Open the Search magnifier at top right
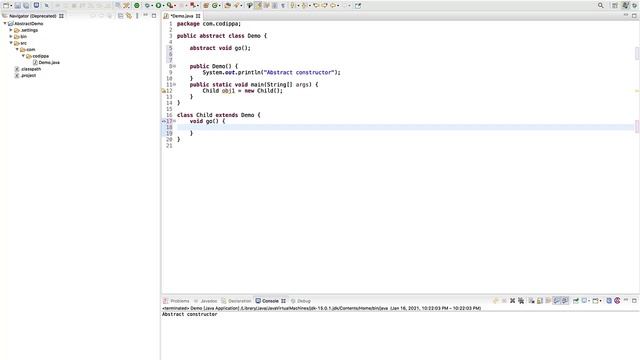This screenshot has height=360, width=640. (600, 5)
